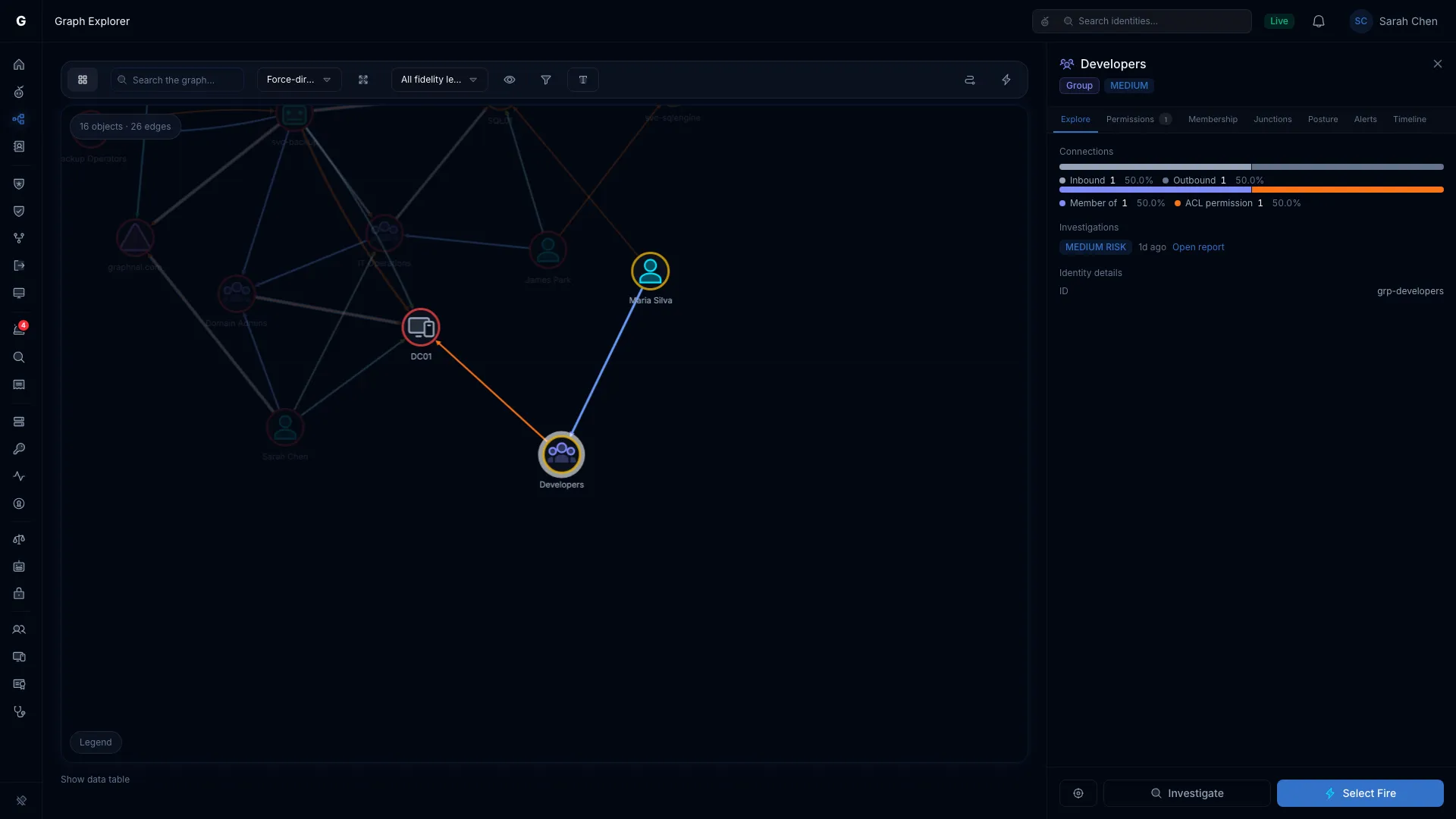Open the contacts directory sidebar icon
Screen dimensions: 1456x819
19,146
